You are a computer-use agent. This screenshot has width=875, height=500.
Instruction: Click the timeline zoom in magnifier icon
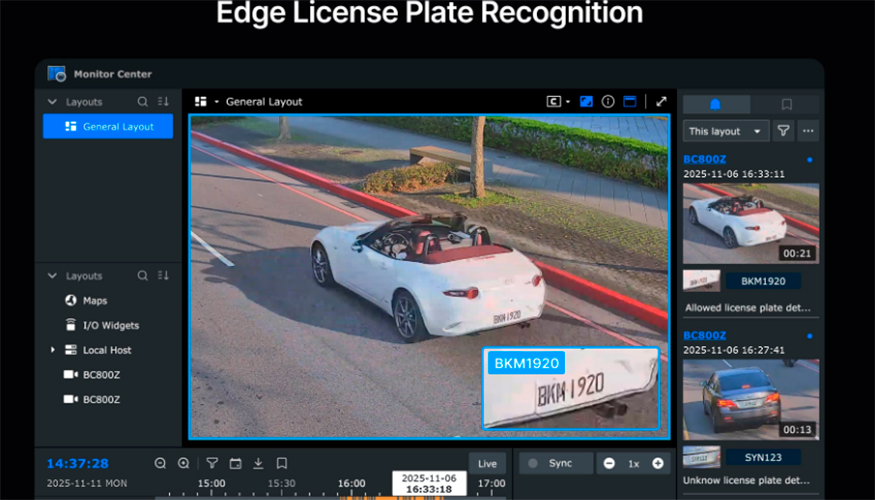tap(184, 463)
